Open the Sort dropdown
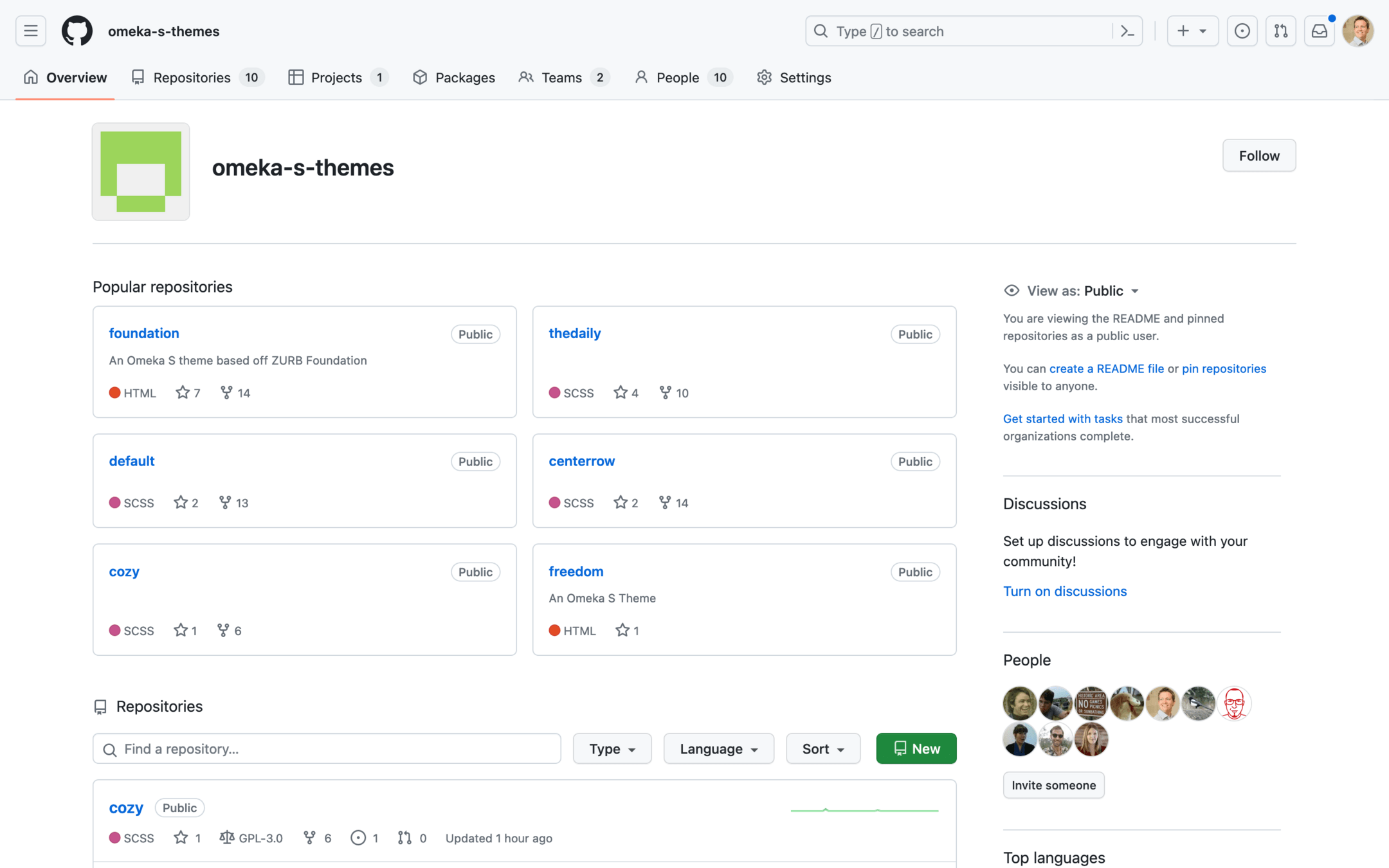This screenshot has height=868, width=1389. (x=822, y=748)
